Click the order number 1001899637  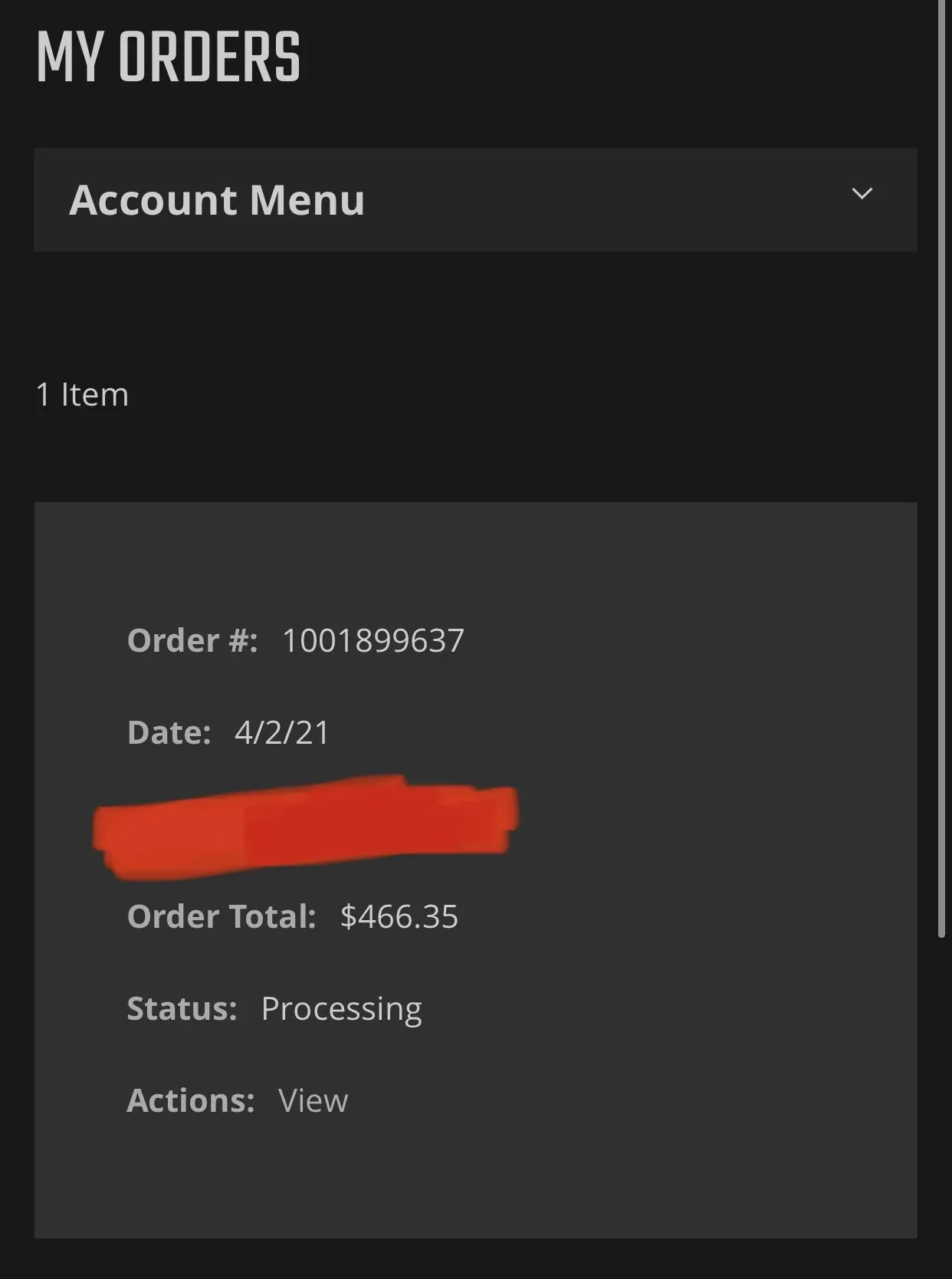click(x=373, y=640)
